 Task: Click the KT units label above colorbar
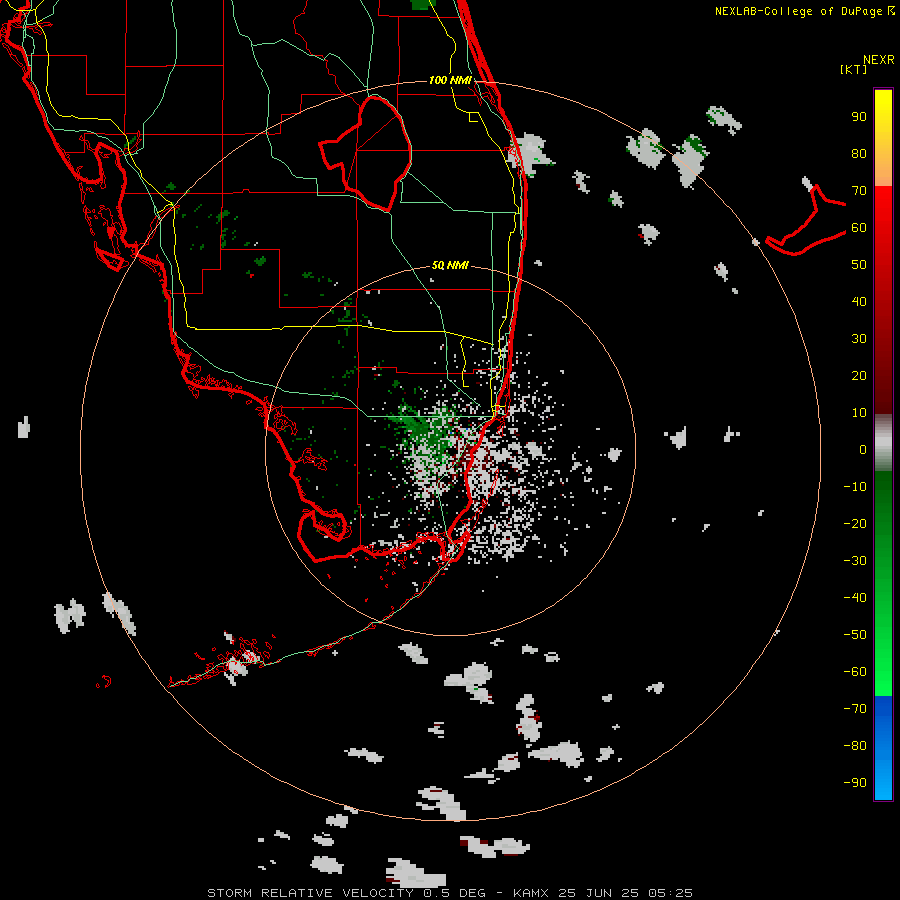click(x=853, y=69)
